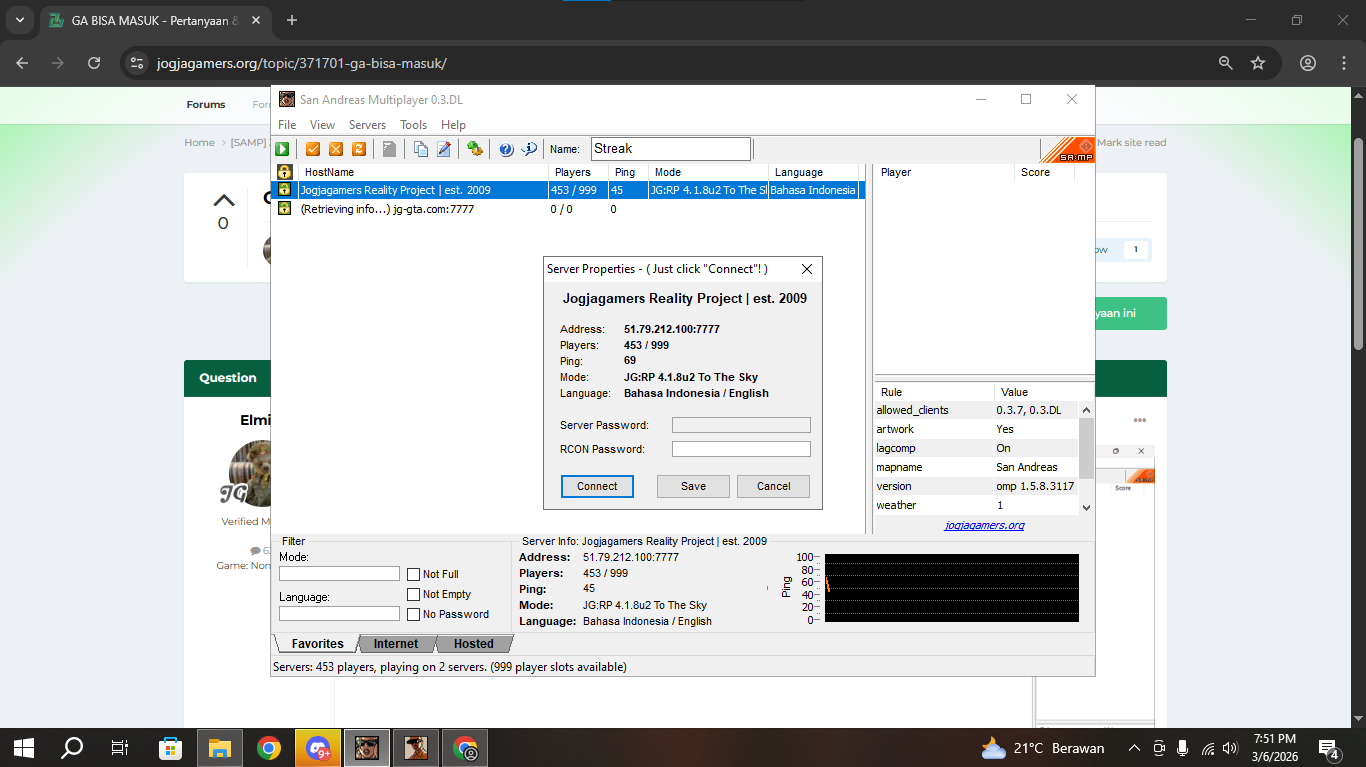1366x767 pixels.
Task: Bookmark this page with star icon
Action: click(1258, 63)
